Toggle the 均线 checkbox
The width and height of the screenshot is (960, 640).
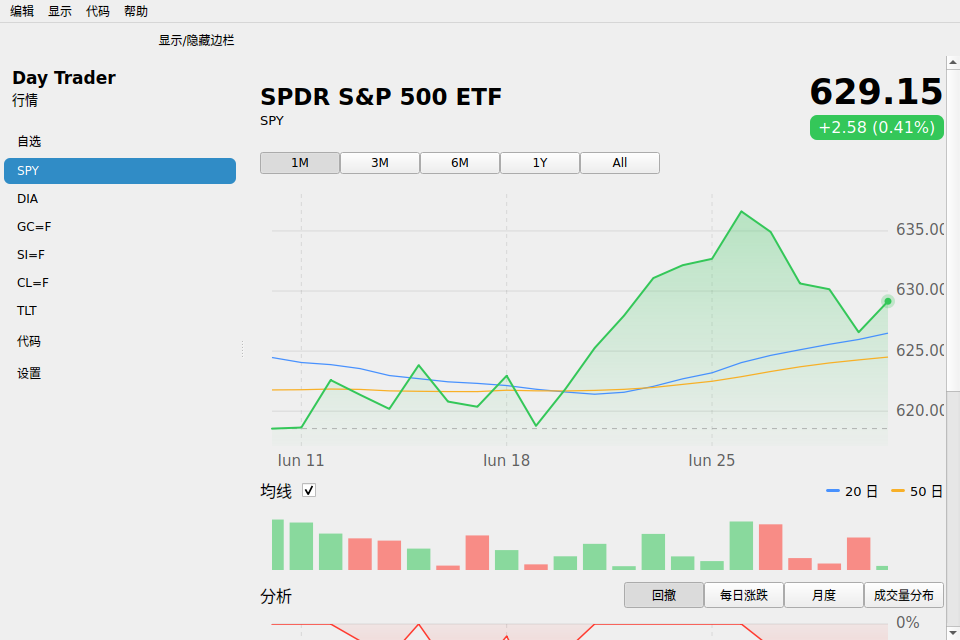(x=309, y=491)
